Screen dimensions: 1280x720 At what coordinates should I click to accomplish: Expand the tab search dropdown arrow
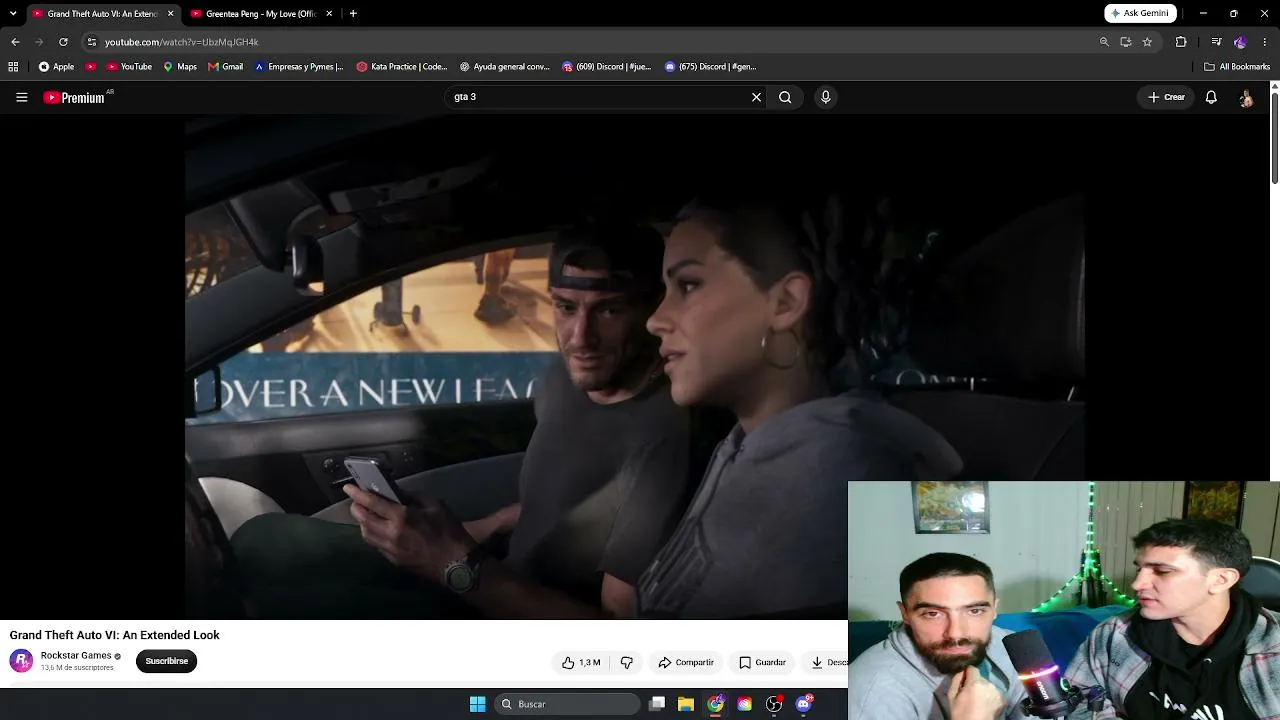point(13,14)
